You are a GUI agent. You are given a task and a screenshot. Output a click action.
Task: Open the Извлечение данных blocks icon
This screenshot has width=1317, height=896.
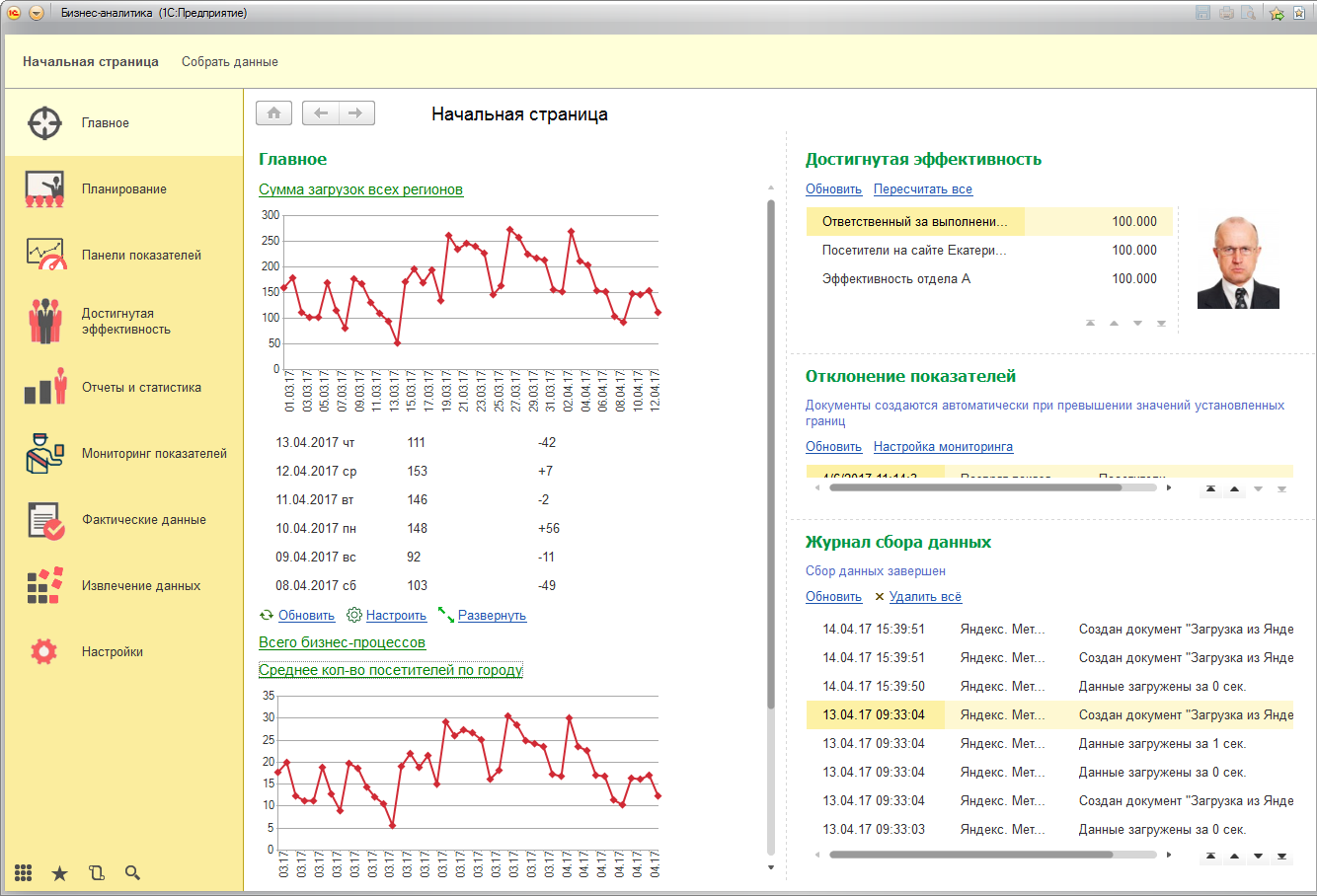(x=45, y=585)
